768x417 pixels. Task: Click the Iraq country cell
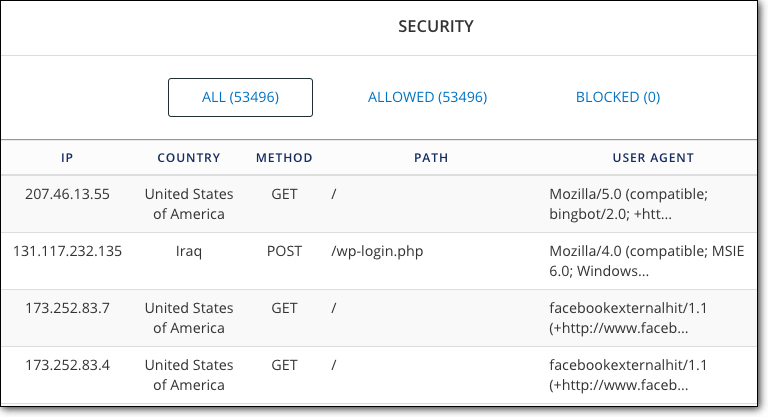point(189,251)
